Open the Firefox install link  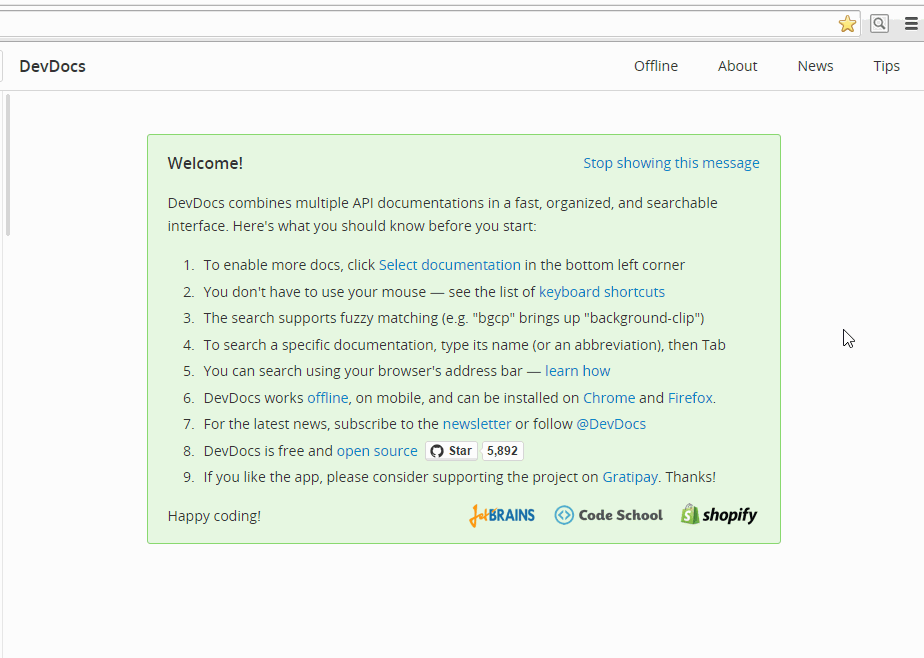point(690,398)
